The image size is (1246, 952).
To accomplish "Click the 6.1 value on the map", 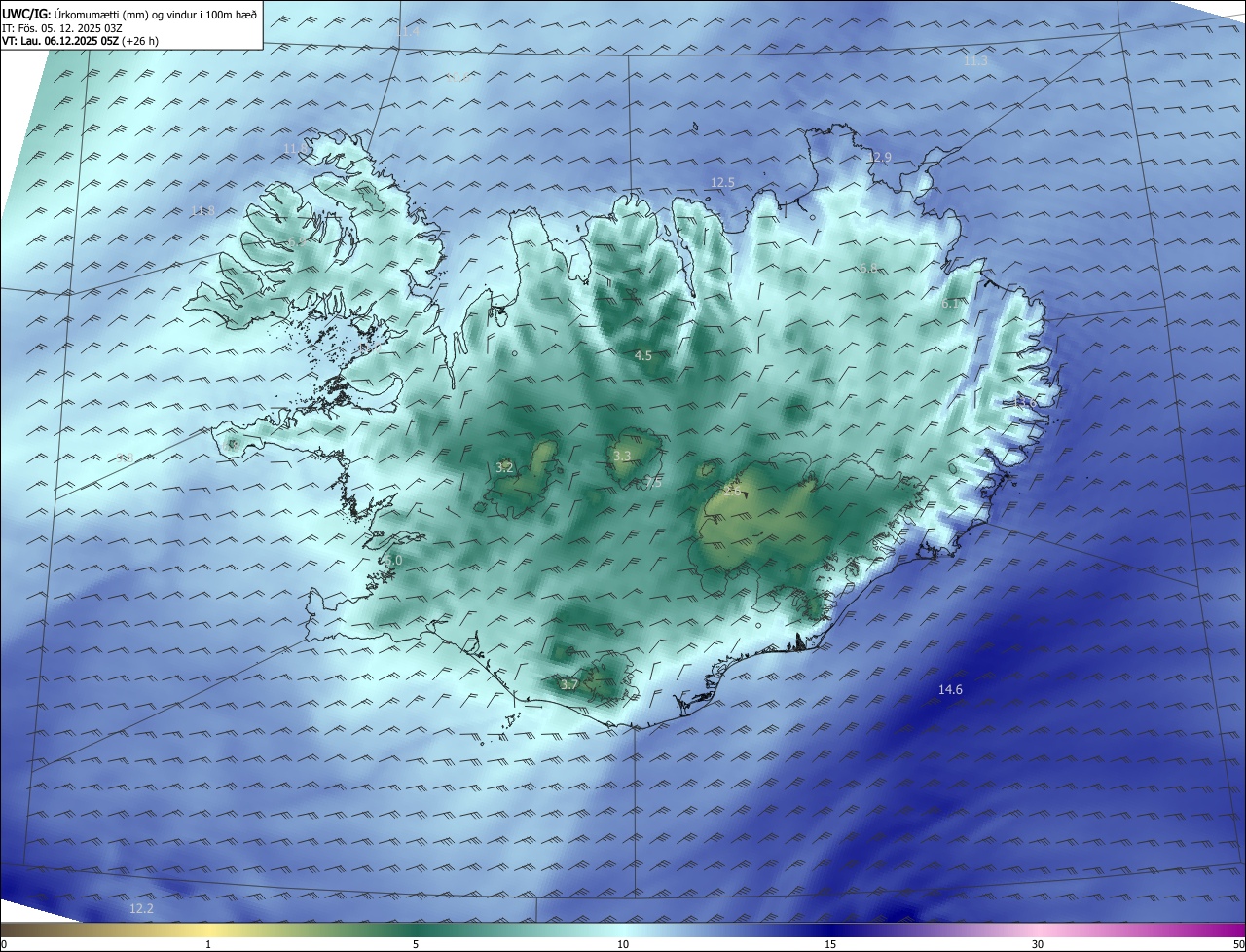I will (950, 304).
